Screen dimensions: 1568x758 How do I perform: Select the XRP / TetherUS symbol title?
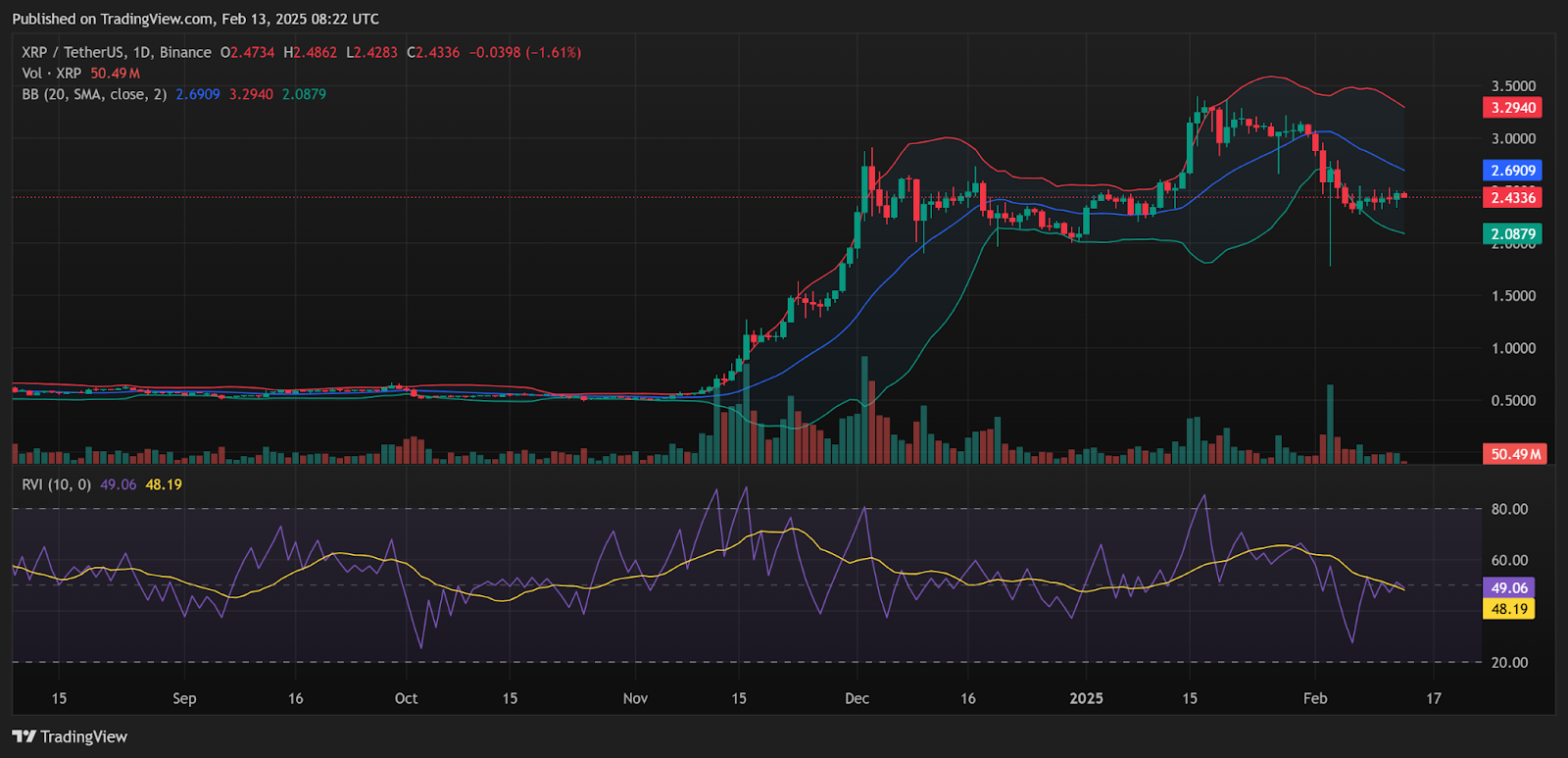(x=67, y=53)
